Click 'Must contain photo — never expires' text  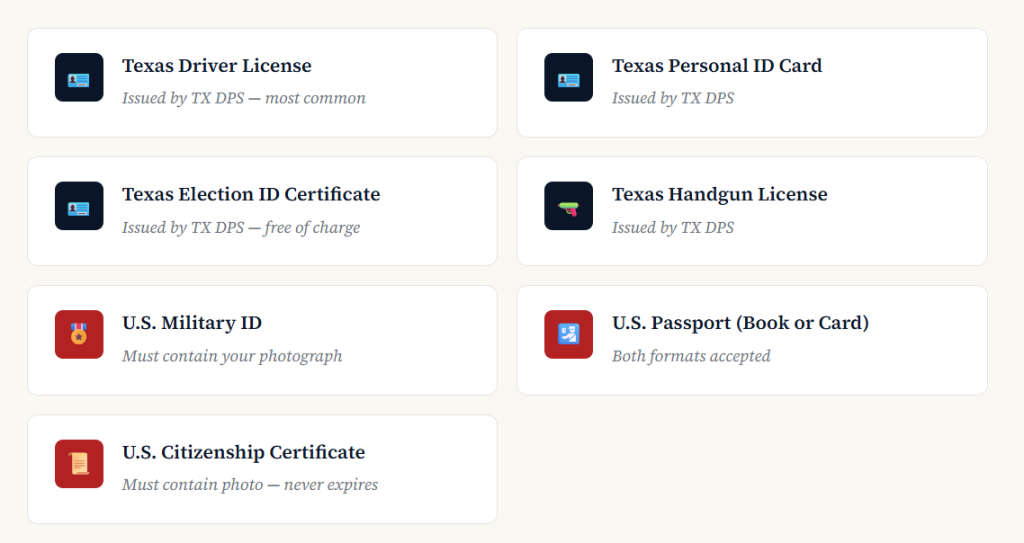click(250, 485)
